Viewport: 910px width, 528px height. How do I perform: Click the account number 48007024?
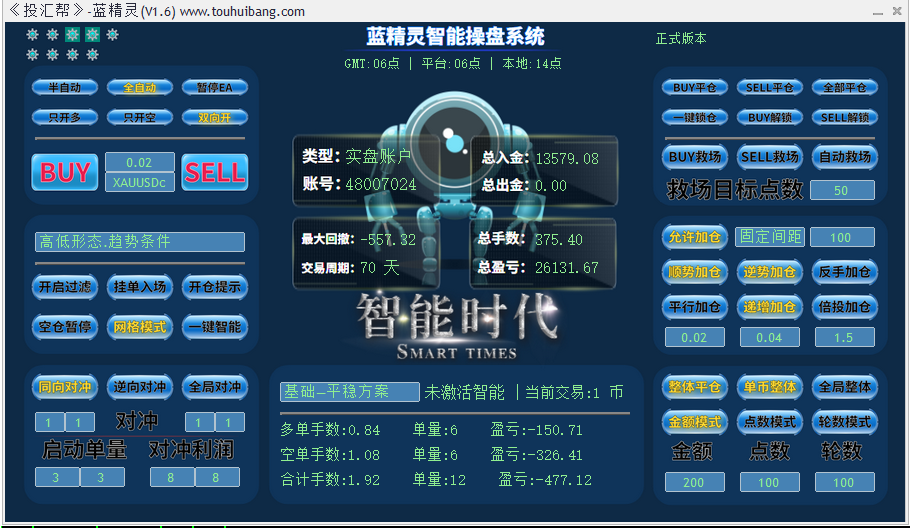click(381, 185)
